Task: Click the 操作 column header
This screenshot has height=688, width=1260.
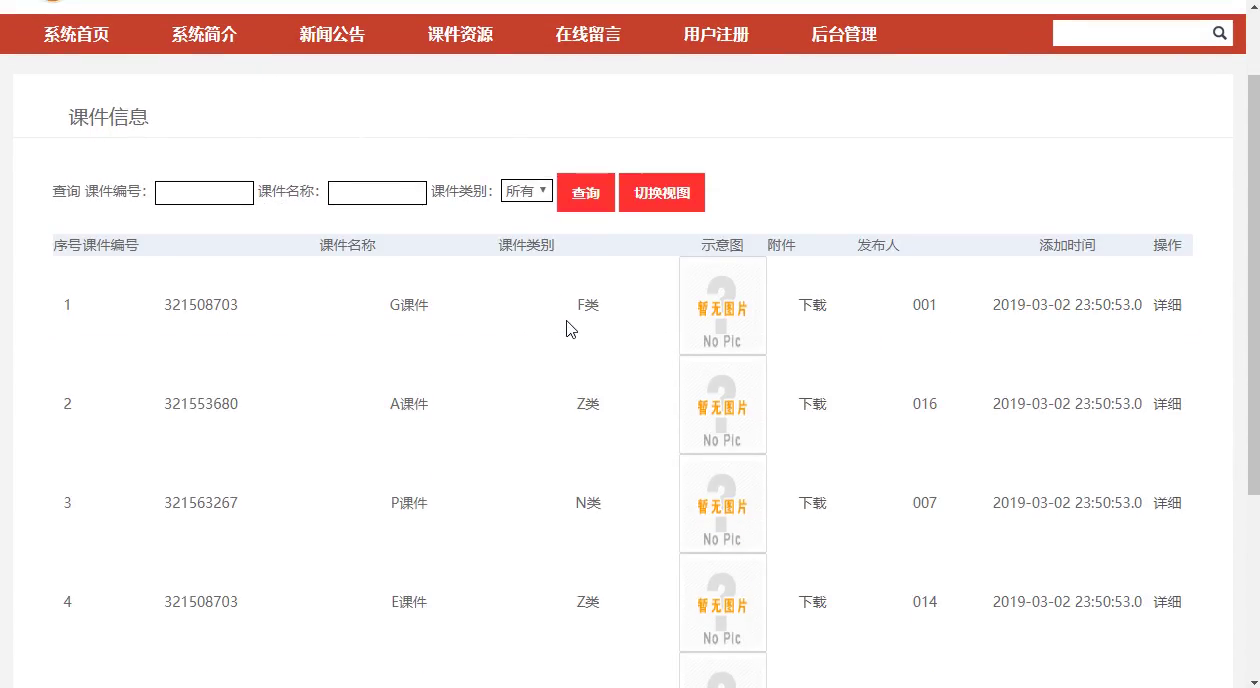Action: tap(1168, 245)
